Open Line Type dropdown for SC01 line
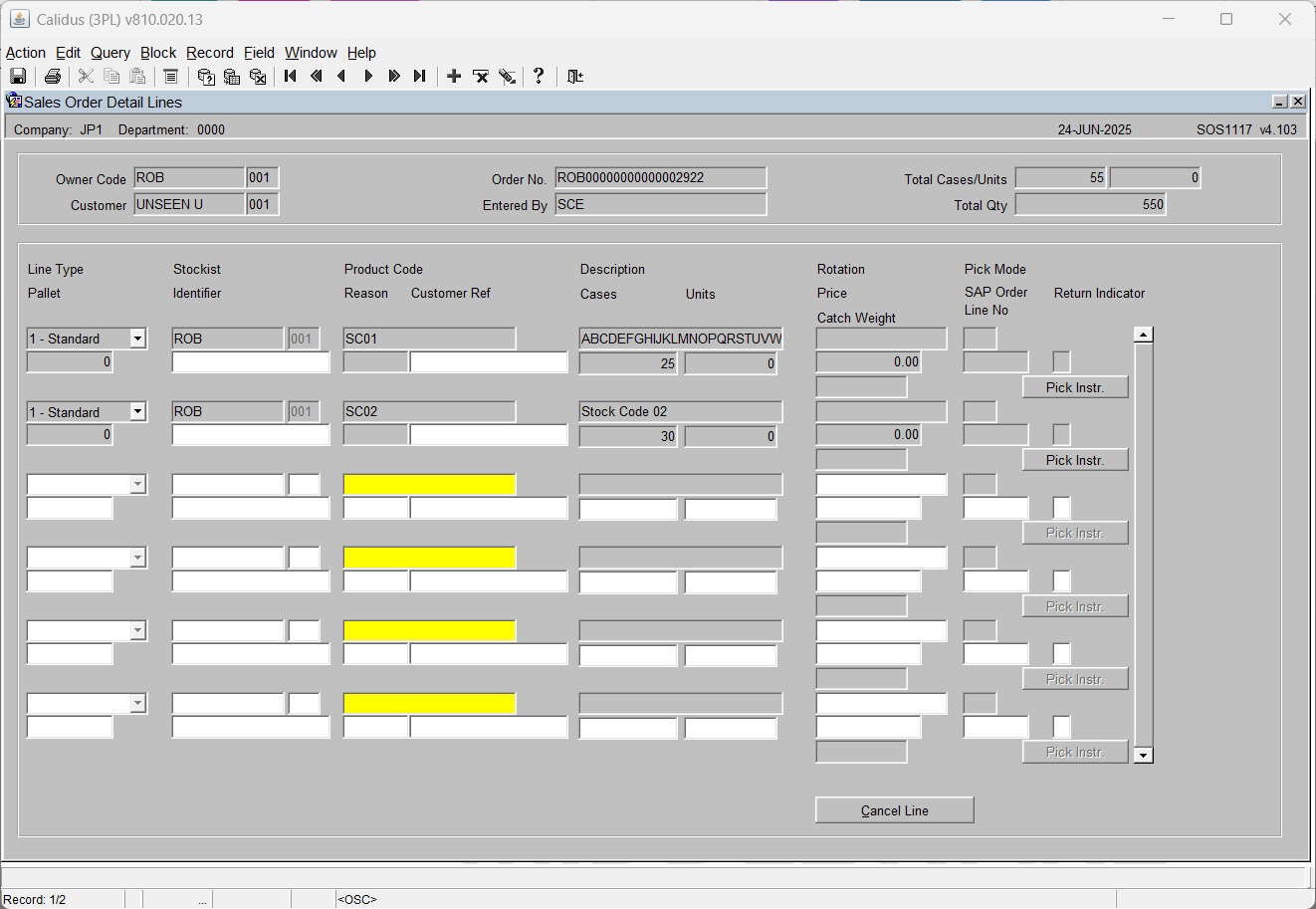The width and height of the screenshot is (1316, 909). point(138,339)
